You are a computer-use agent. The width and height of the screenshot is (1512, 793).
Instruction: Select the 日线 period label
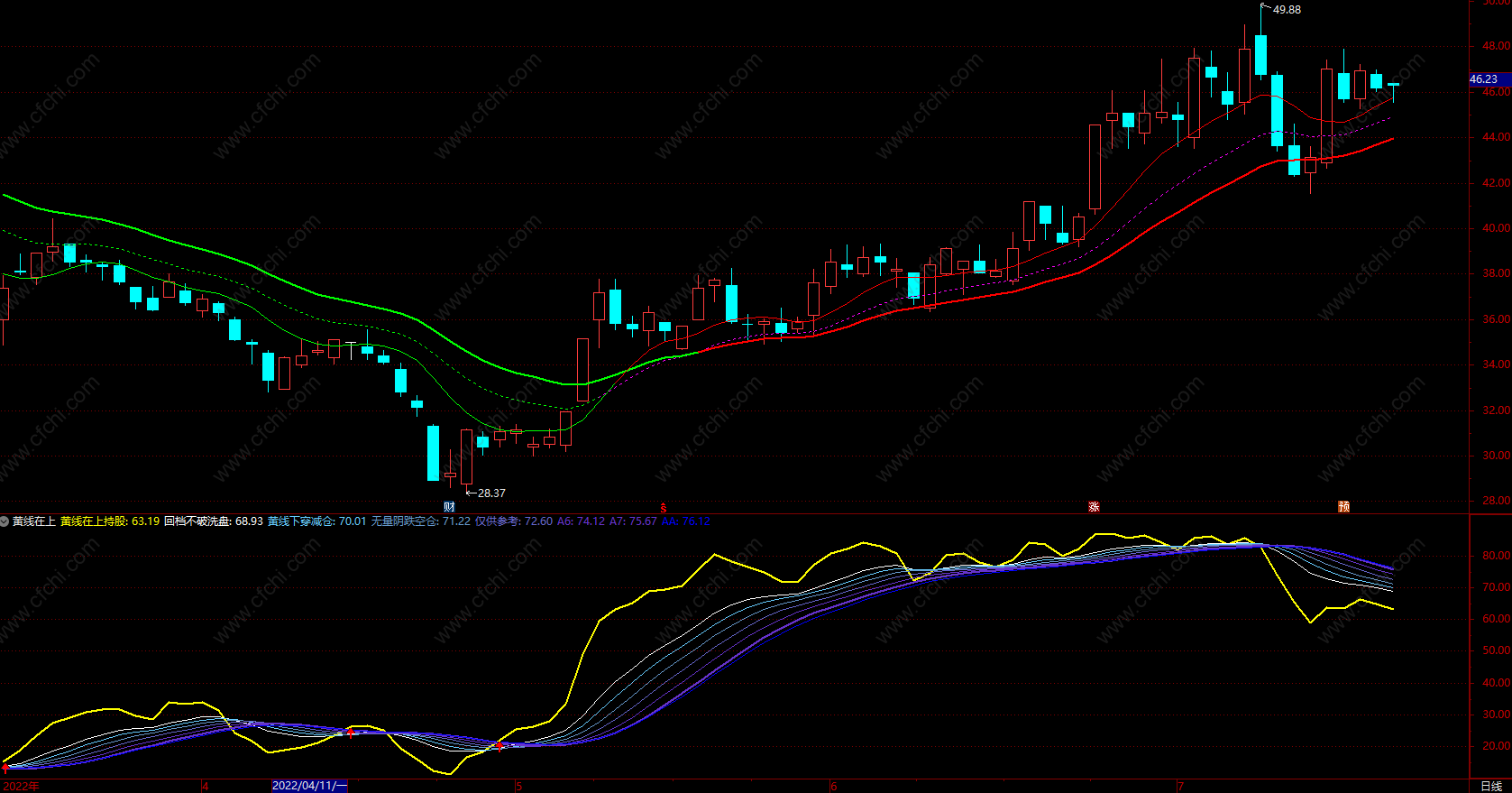click(x=1491, y=786)
